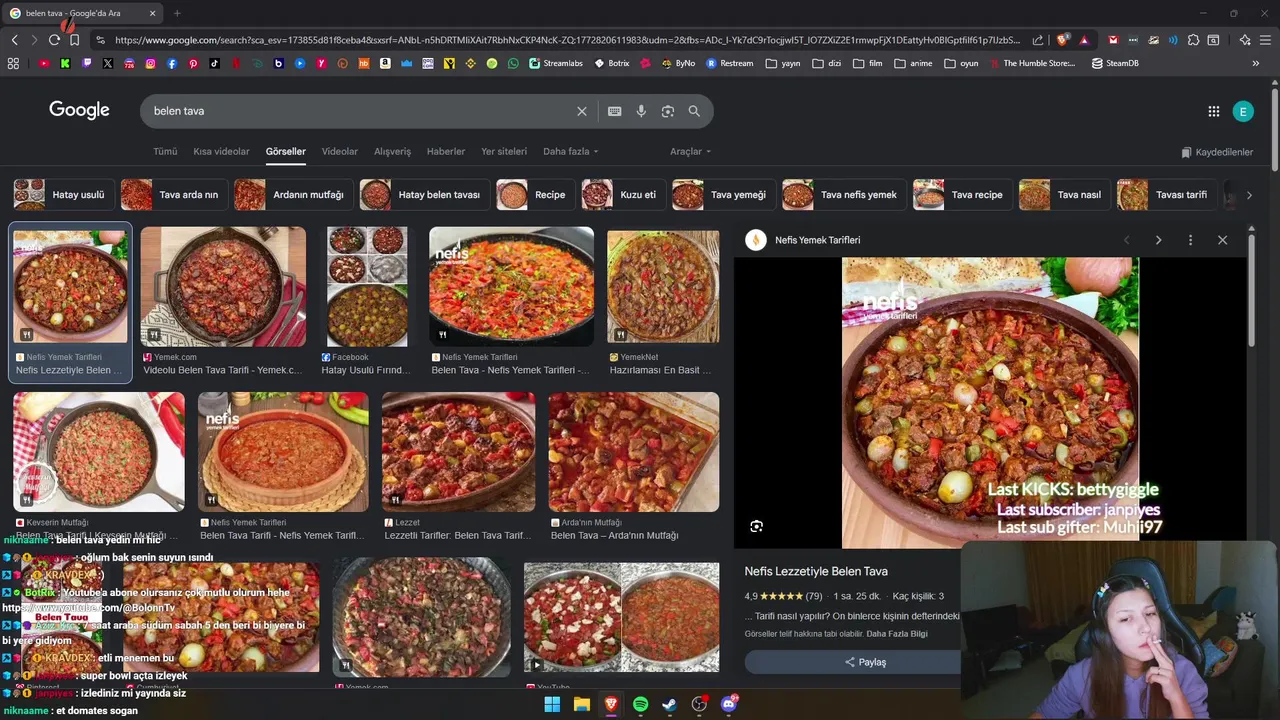1280x720 pixels.
Task: Click the Google logo
Action: pos(79,110)
